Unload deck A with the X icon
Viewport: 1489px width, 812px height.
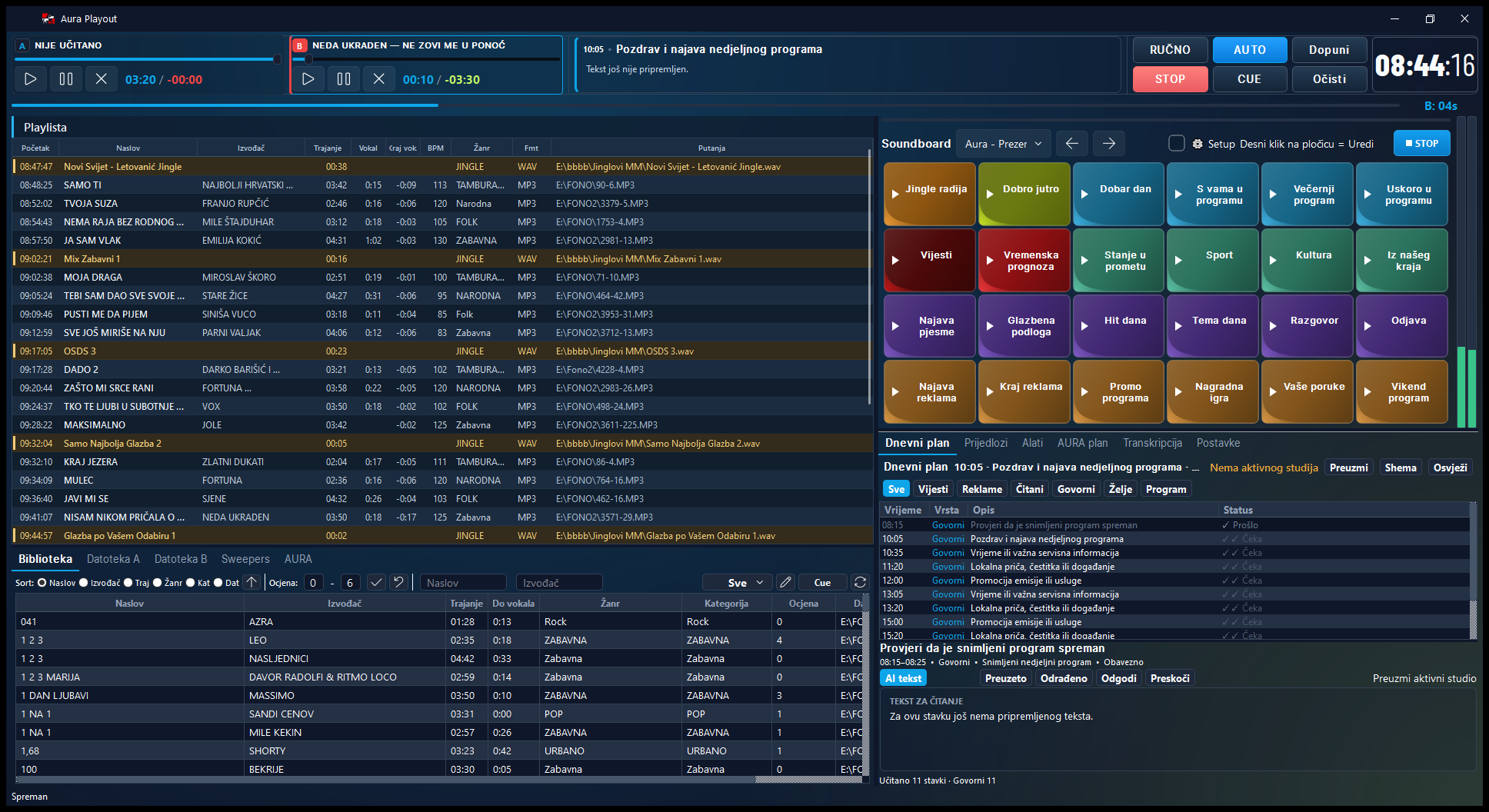coord(102,78)
